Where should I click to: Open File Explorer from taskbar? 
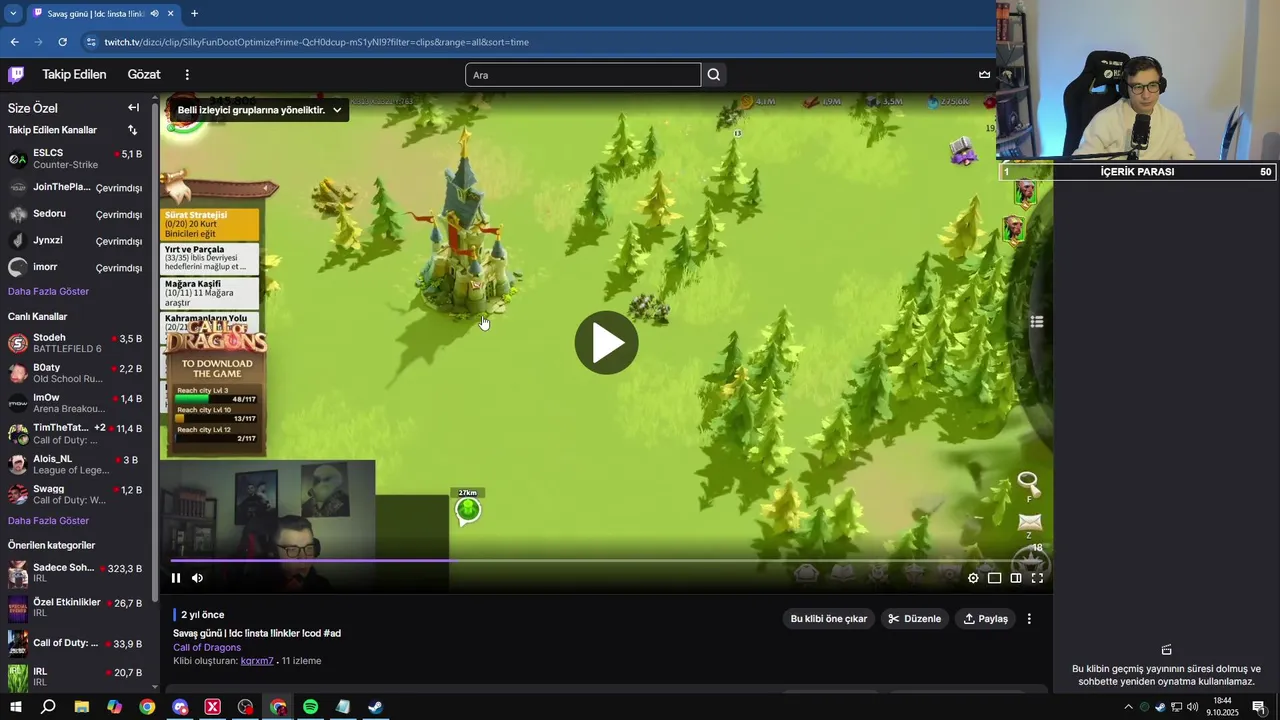pyautogui.click(x=81, y=707)
